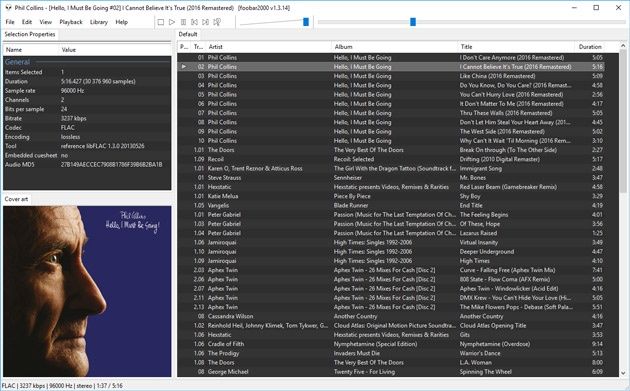Click the Value column header in properties

(115, 50)
